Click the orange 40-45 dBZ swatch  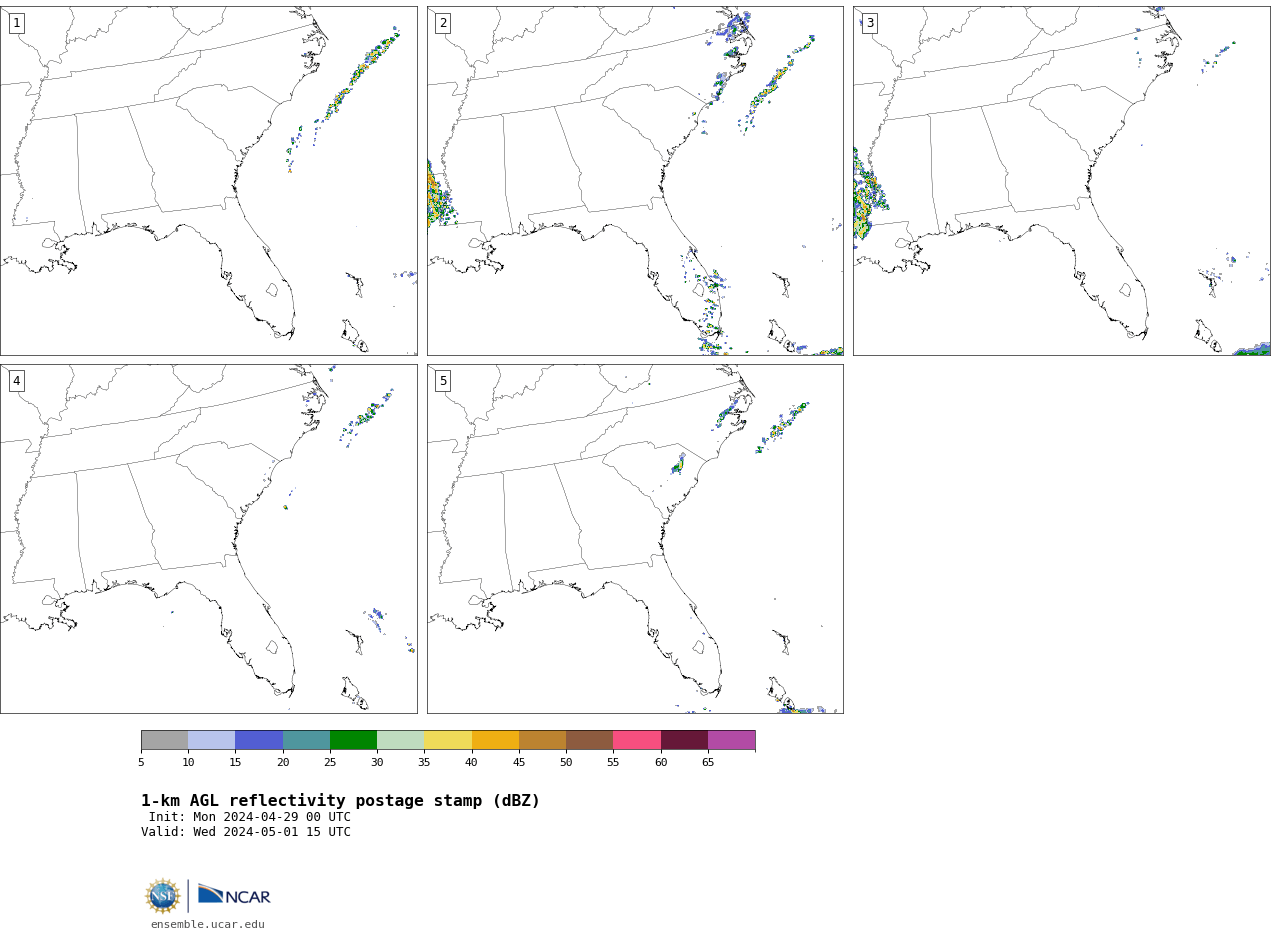pos(495,740)
